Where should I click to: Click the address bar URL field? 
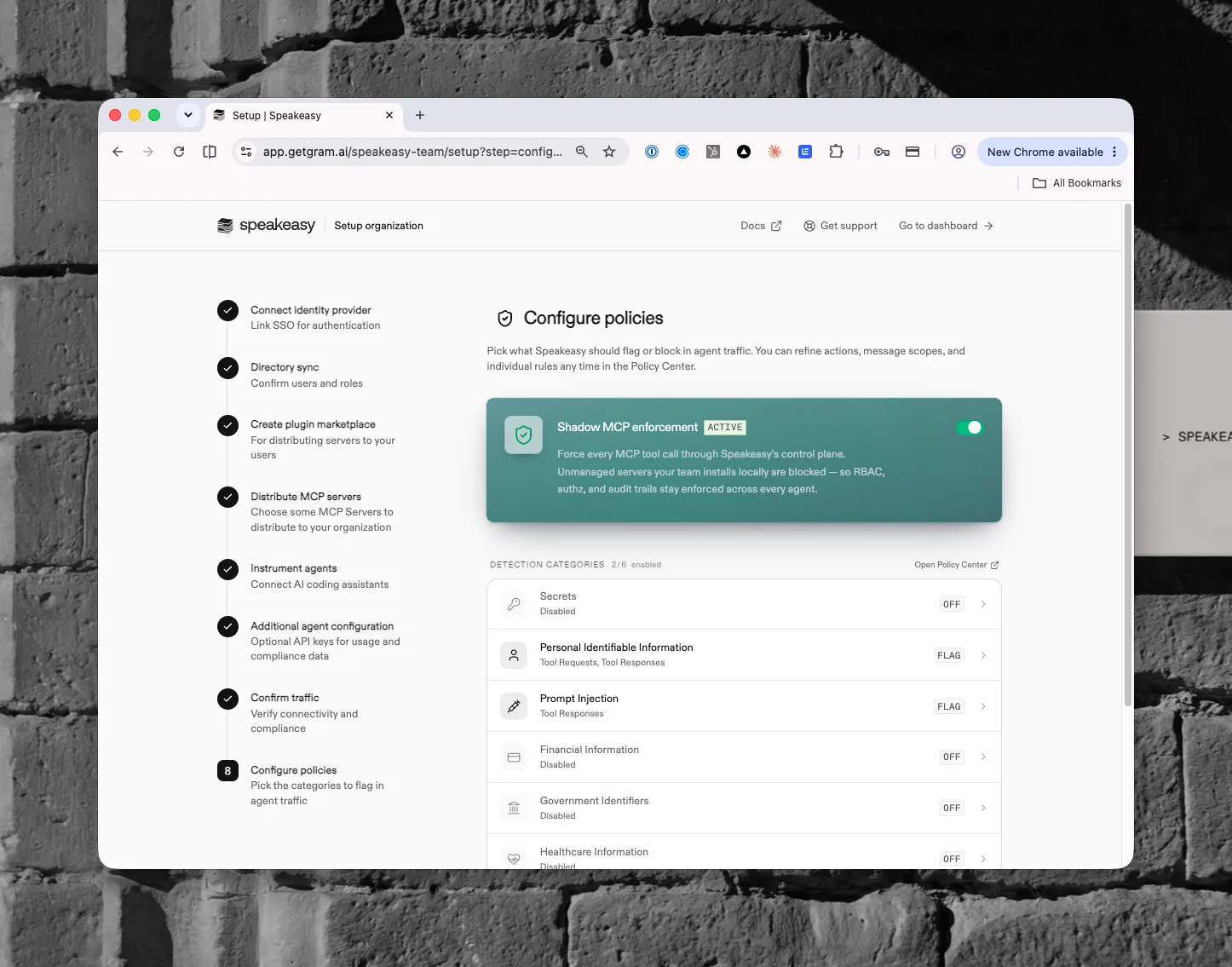(x=412, y=152)
